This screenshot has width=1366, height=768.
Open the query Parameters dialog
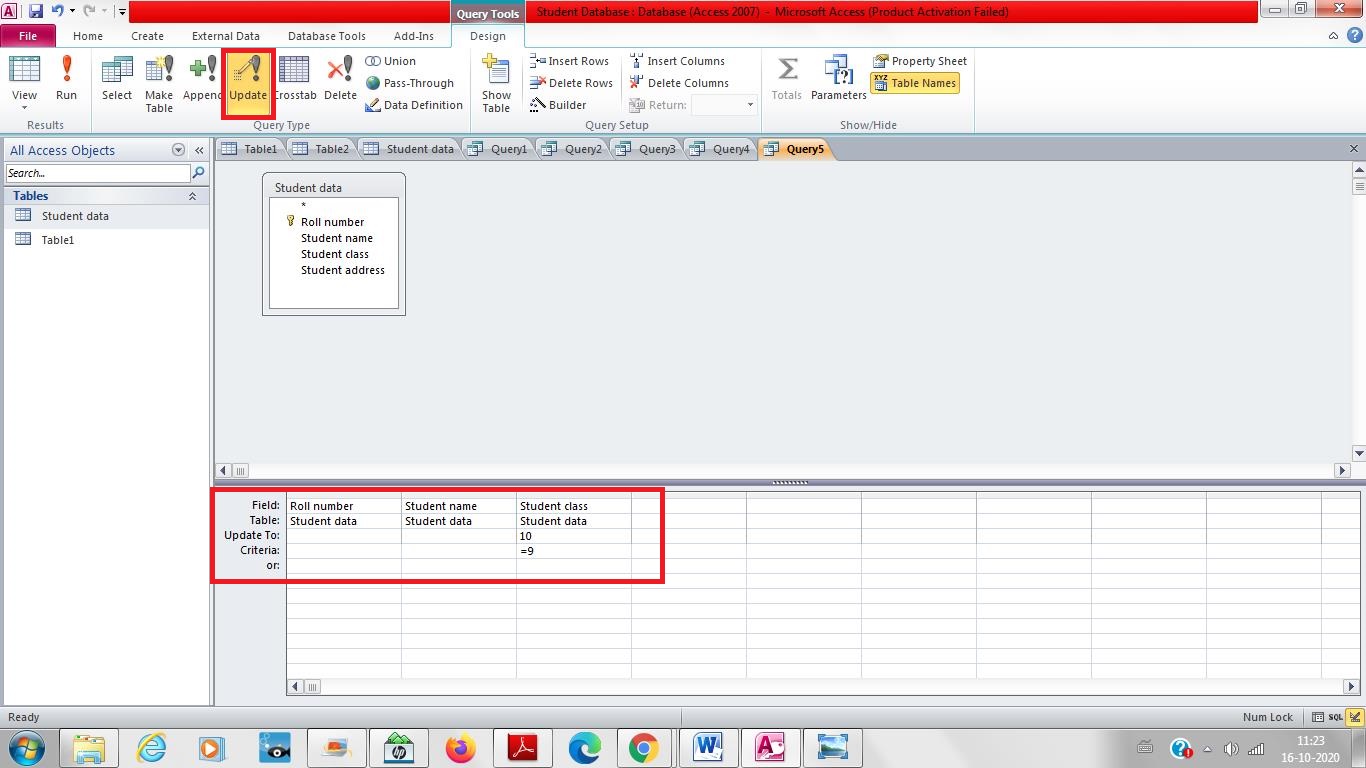tap(838, 79)
